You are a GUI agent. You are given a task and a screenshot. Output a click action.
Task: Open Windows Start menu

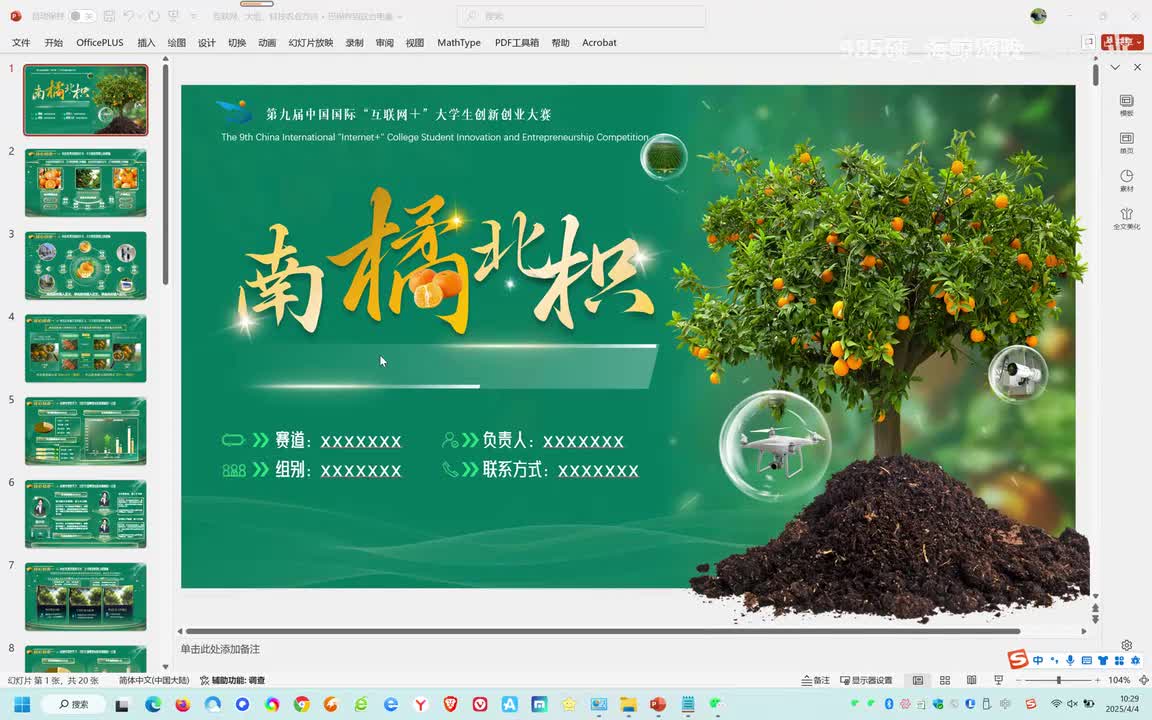22,704
